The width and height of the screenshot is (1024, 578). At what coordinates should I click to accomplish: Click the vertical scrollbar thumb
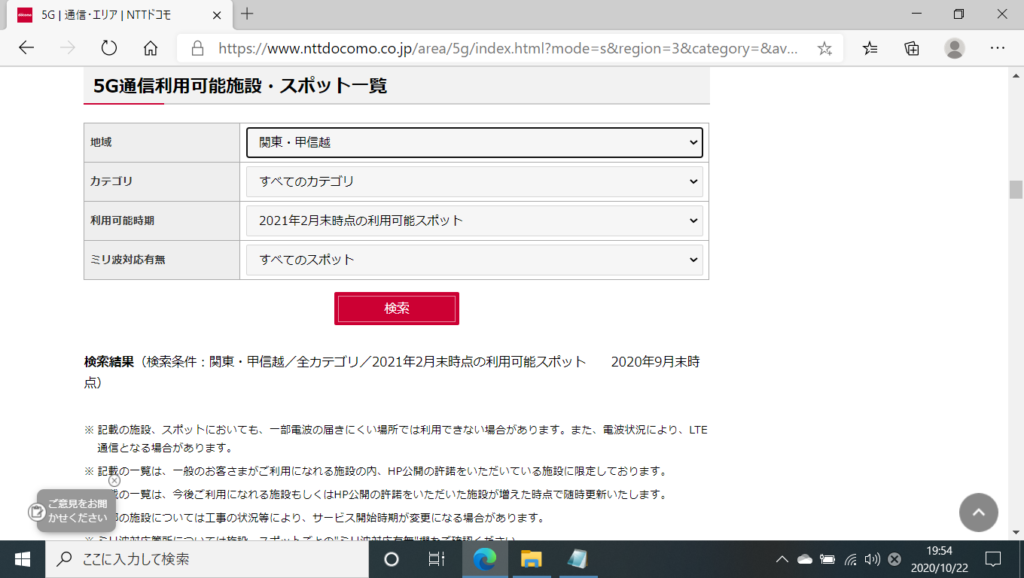click(1016, 189)
